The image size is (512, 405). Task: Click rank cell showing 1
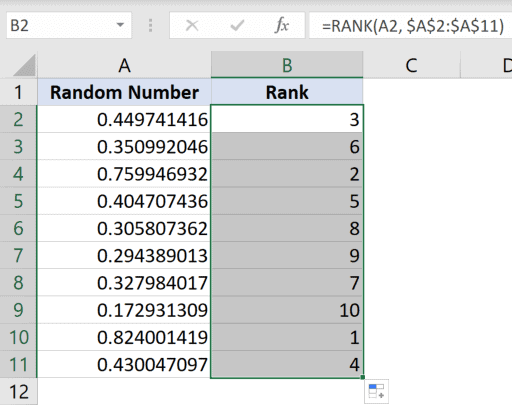287,337
